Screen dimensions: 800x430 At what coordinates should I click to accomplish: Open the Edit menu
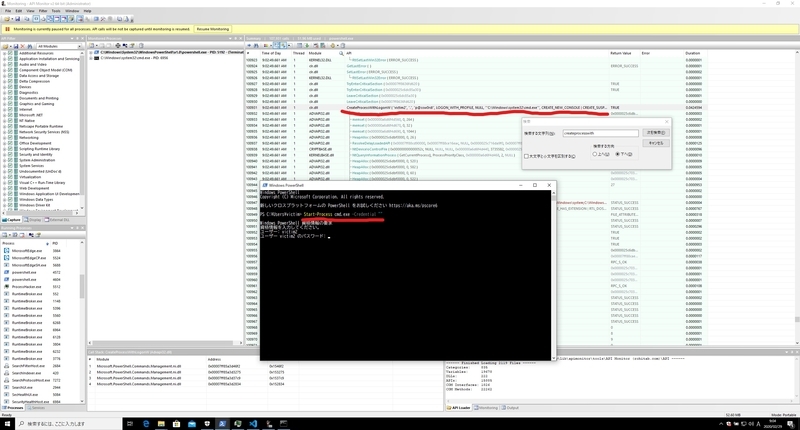[18, 11]
